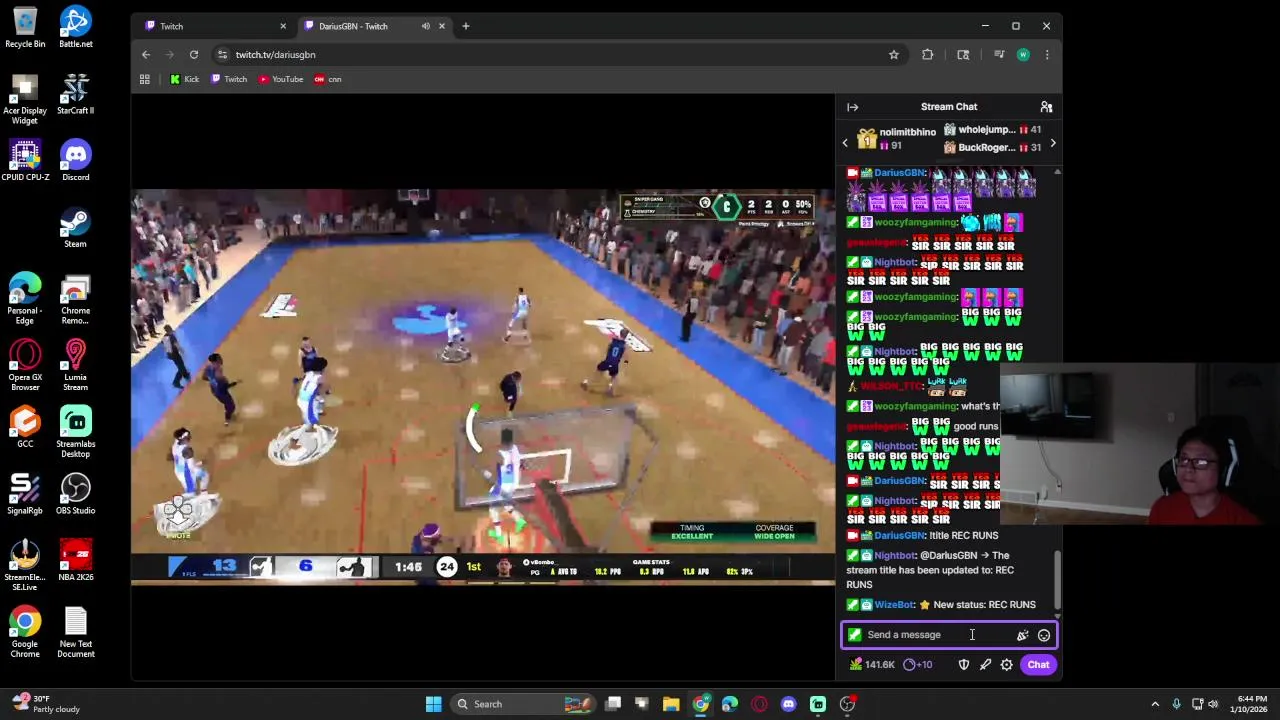
Task: Open the Recycle Bin
Action: pos(25,27)
